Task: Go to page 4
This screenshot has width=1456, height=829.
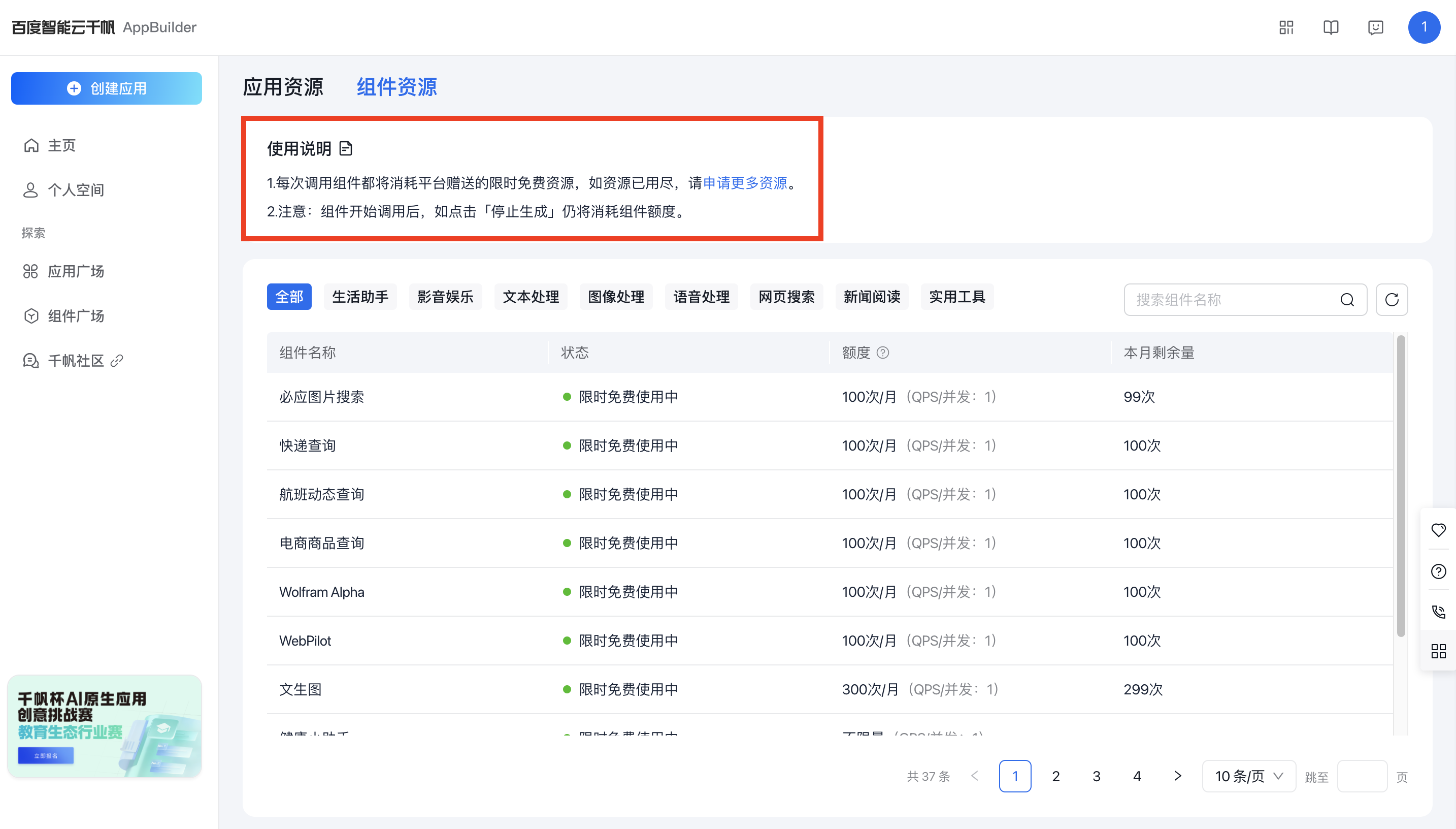Action: [x=1137, y=776]
